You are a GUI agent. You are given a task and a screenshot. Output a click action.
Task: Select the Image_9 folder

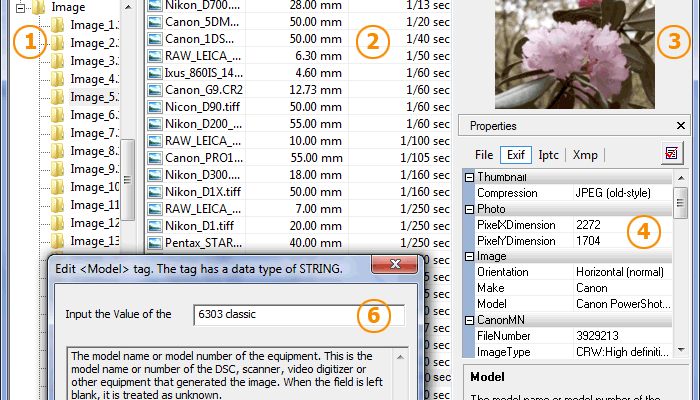pos(94,169)
